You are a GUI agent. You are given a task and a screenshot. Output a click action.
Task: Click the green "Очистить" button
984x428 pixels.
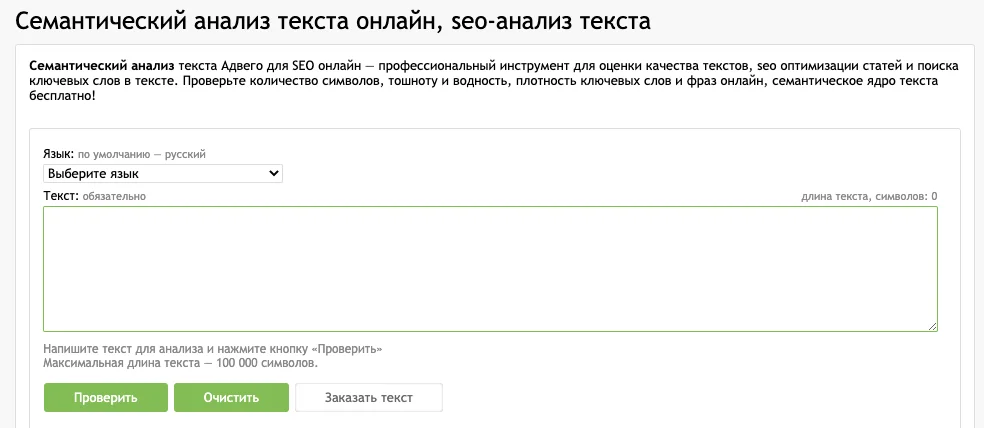(231, 397)
